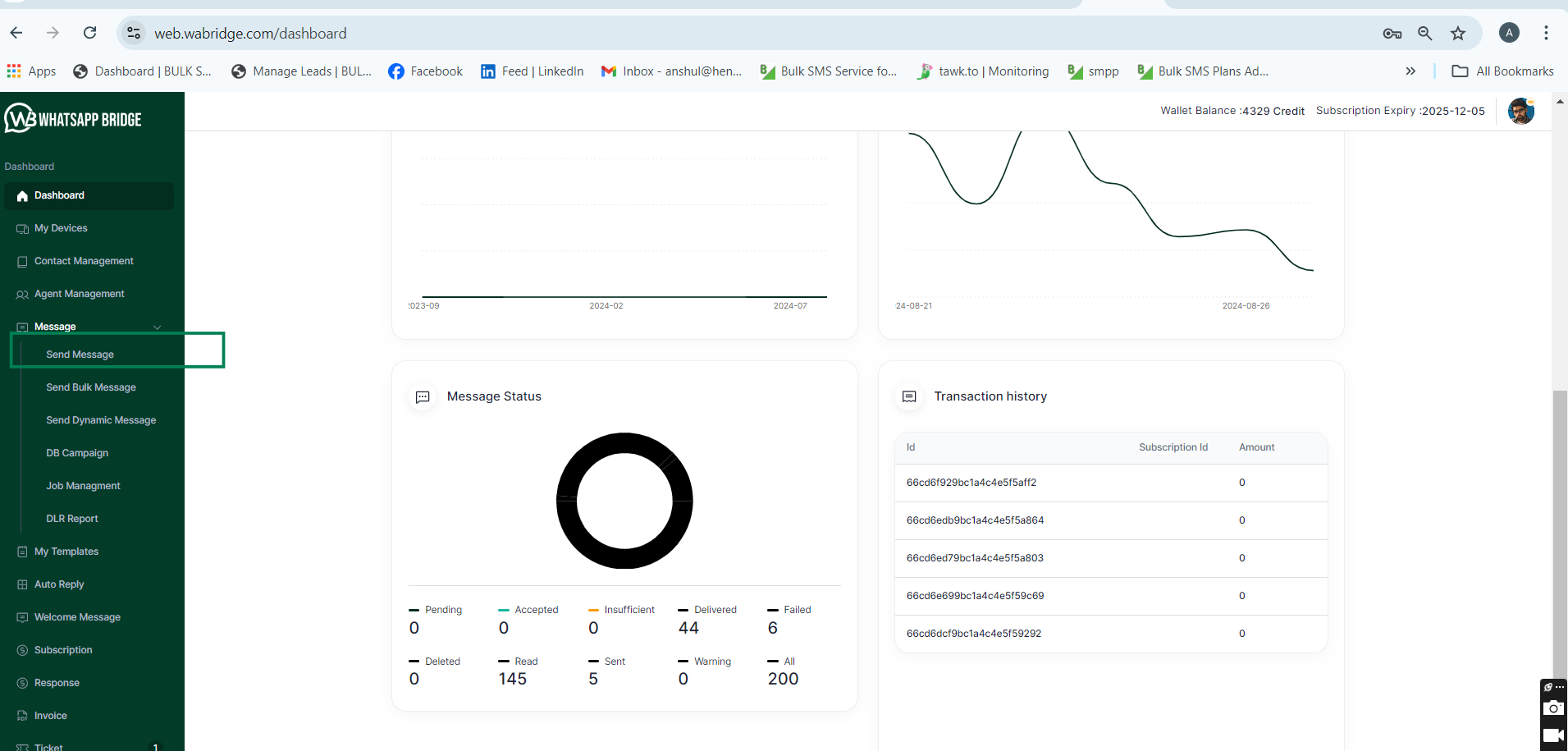Click the Response icon
This screenshot has width=1568, height=751.
coord(22,683)
